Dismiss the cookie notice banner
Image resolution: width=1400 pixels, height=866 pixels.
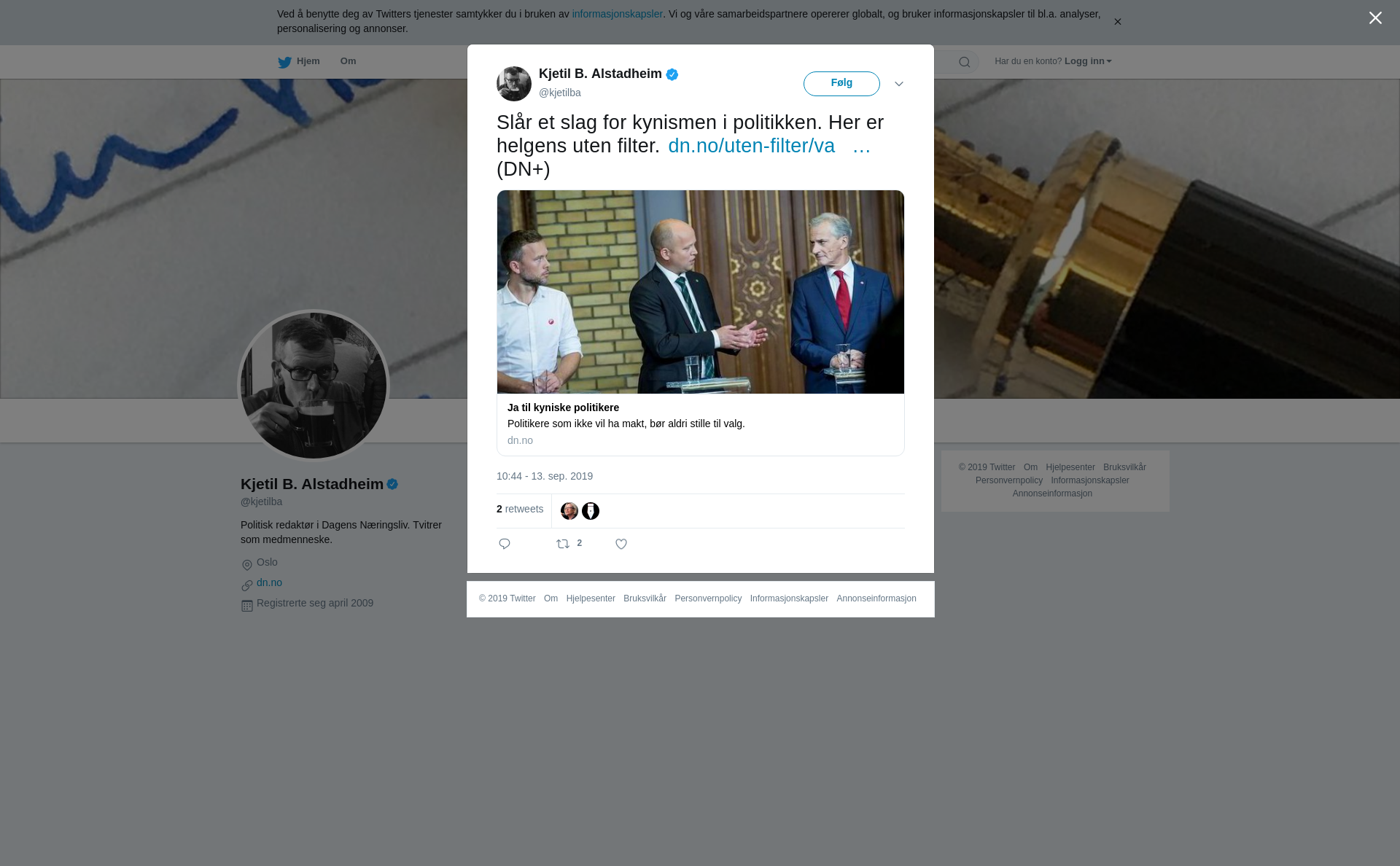(x=1117, y=22)
